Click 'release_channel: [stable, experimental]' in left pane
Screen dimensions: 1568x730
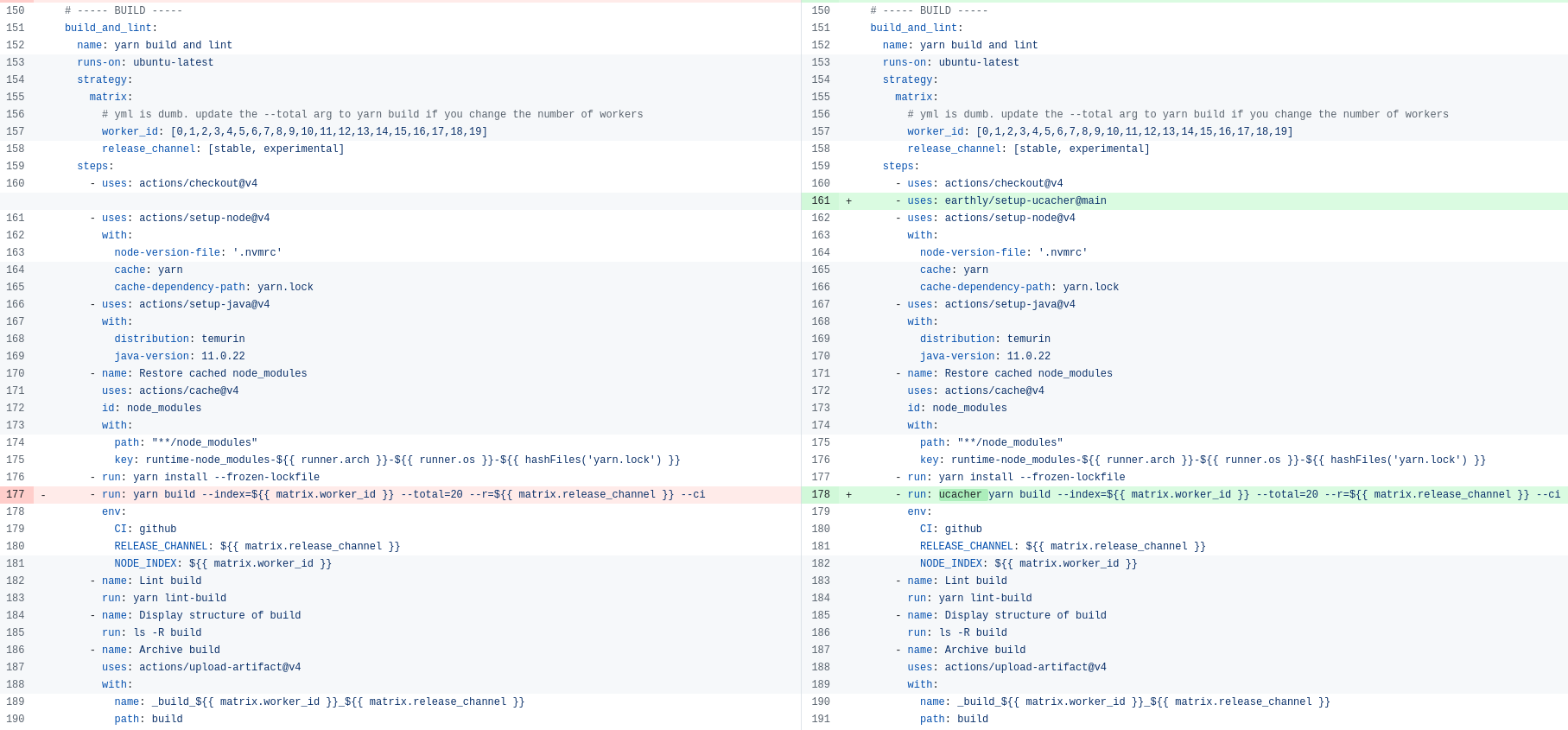pos(223,149)
